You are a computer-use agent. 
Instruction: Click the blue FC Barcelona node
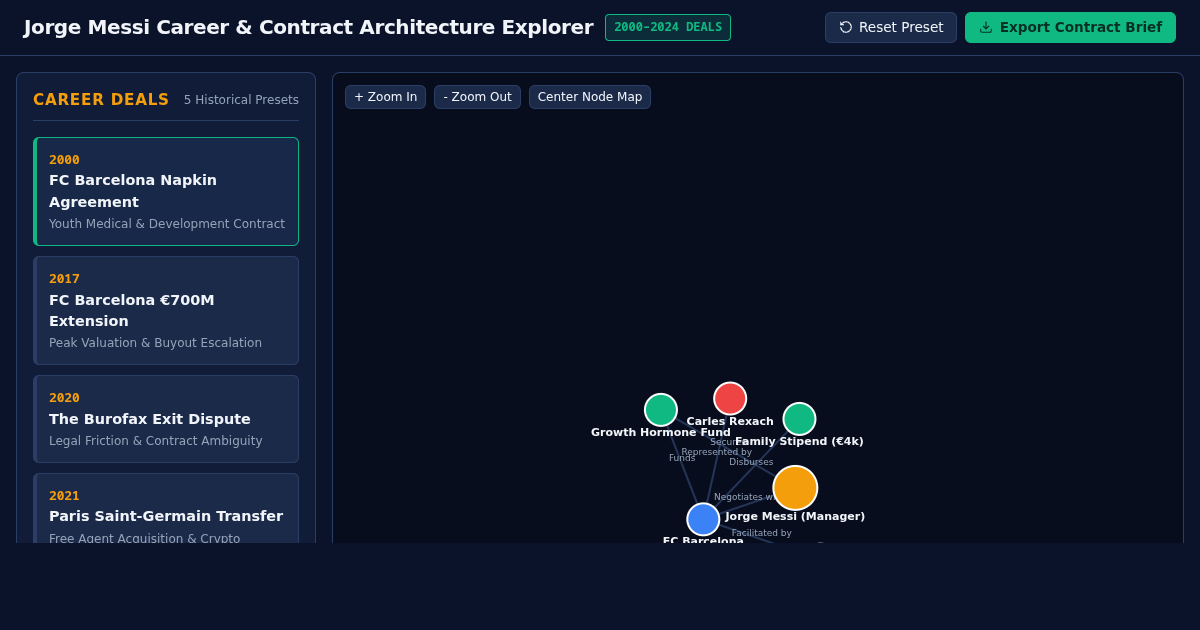pos(703,519)
